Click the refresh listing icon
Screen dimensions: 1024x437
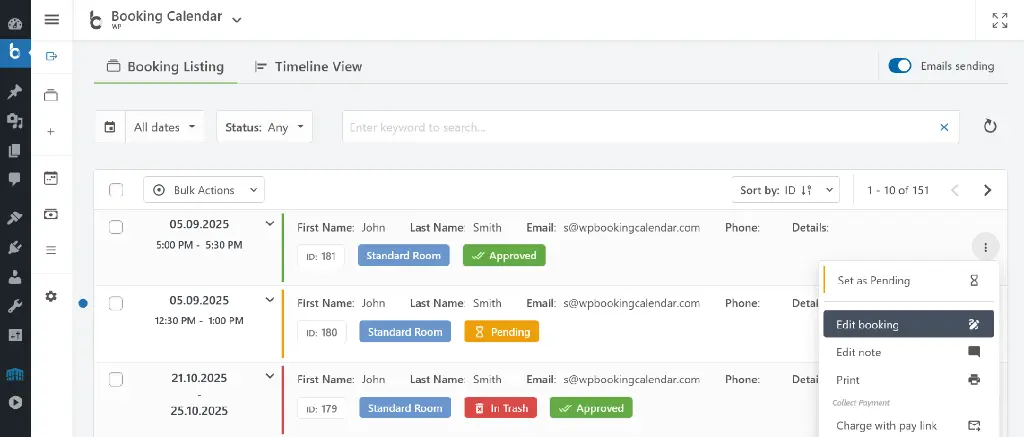(x=990, y=127)
